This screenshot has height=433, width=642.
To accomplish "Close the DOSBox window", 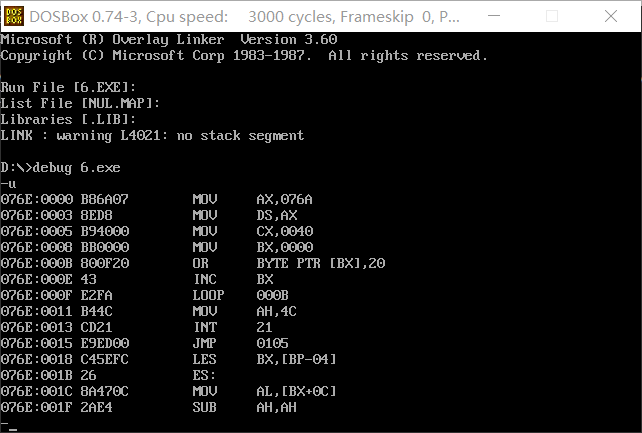I will point(610,16).
